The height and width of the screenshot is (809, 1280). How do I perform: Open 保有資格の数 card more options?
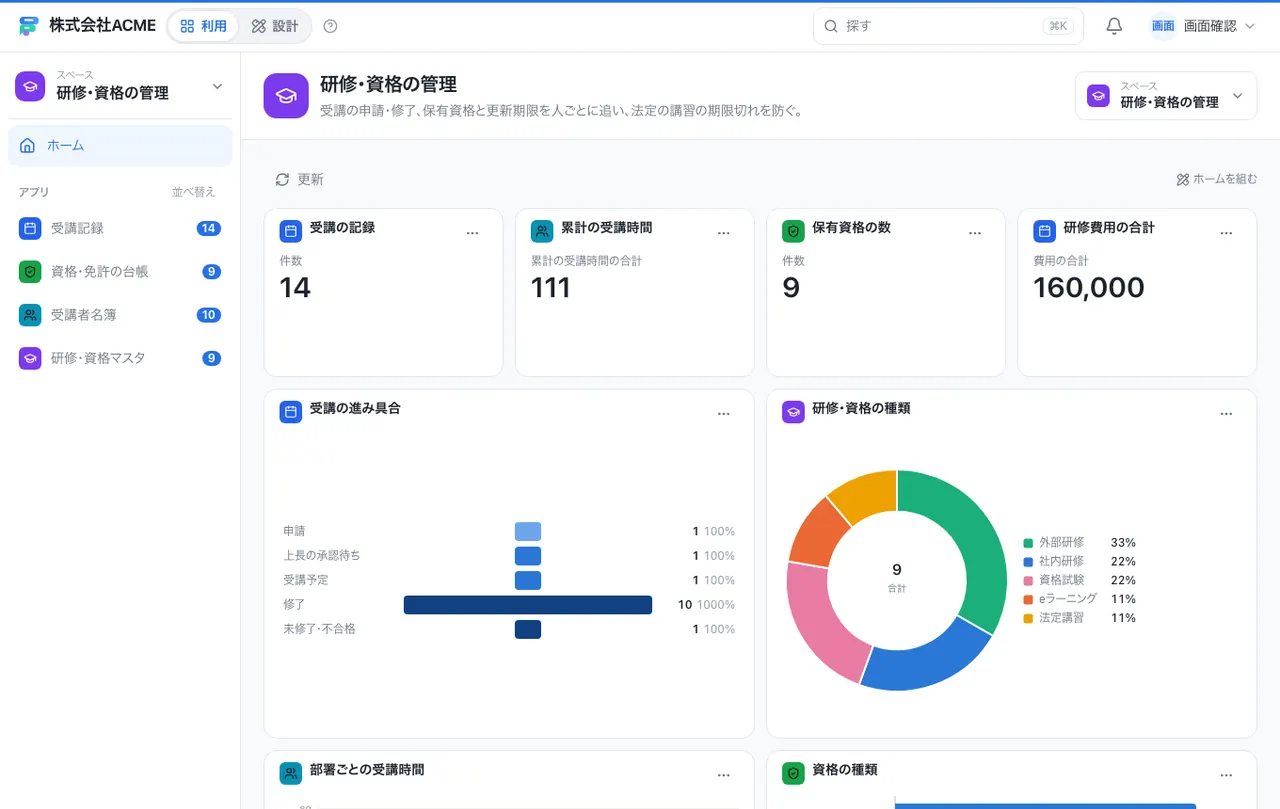975,233
